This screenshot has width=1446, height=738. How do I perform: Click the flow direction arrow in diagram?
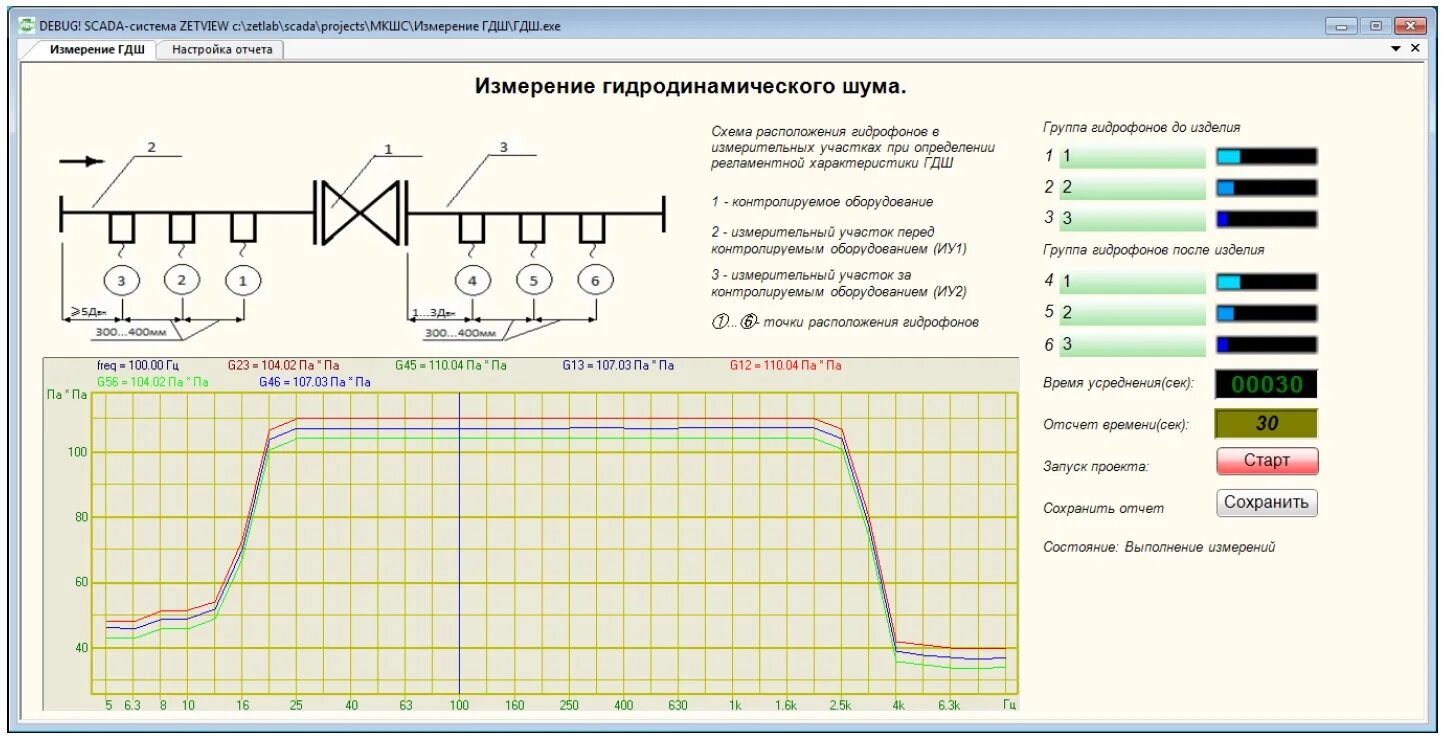82,161
